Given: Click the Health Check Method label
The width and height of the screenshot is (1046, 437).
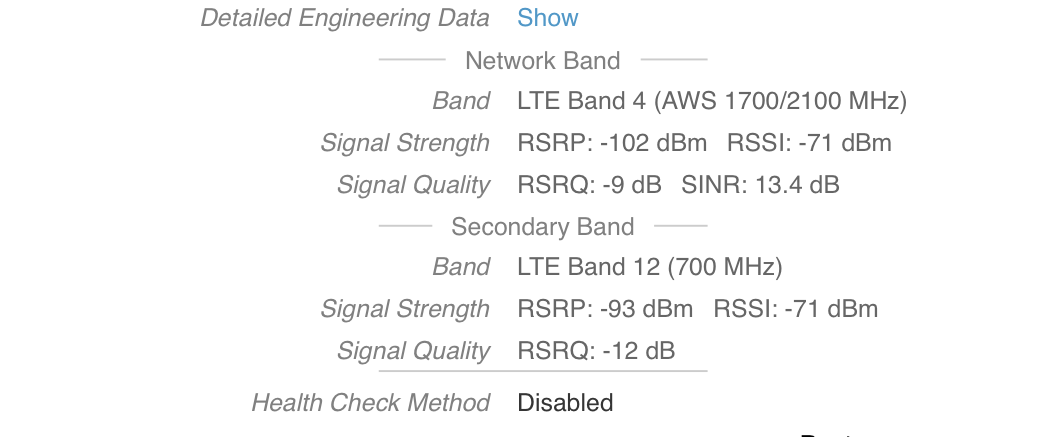Looking at the screenshot, I should coord(370,403).
